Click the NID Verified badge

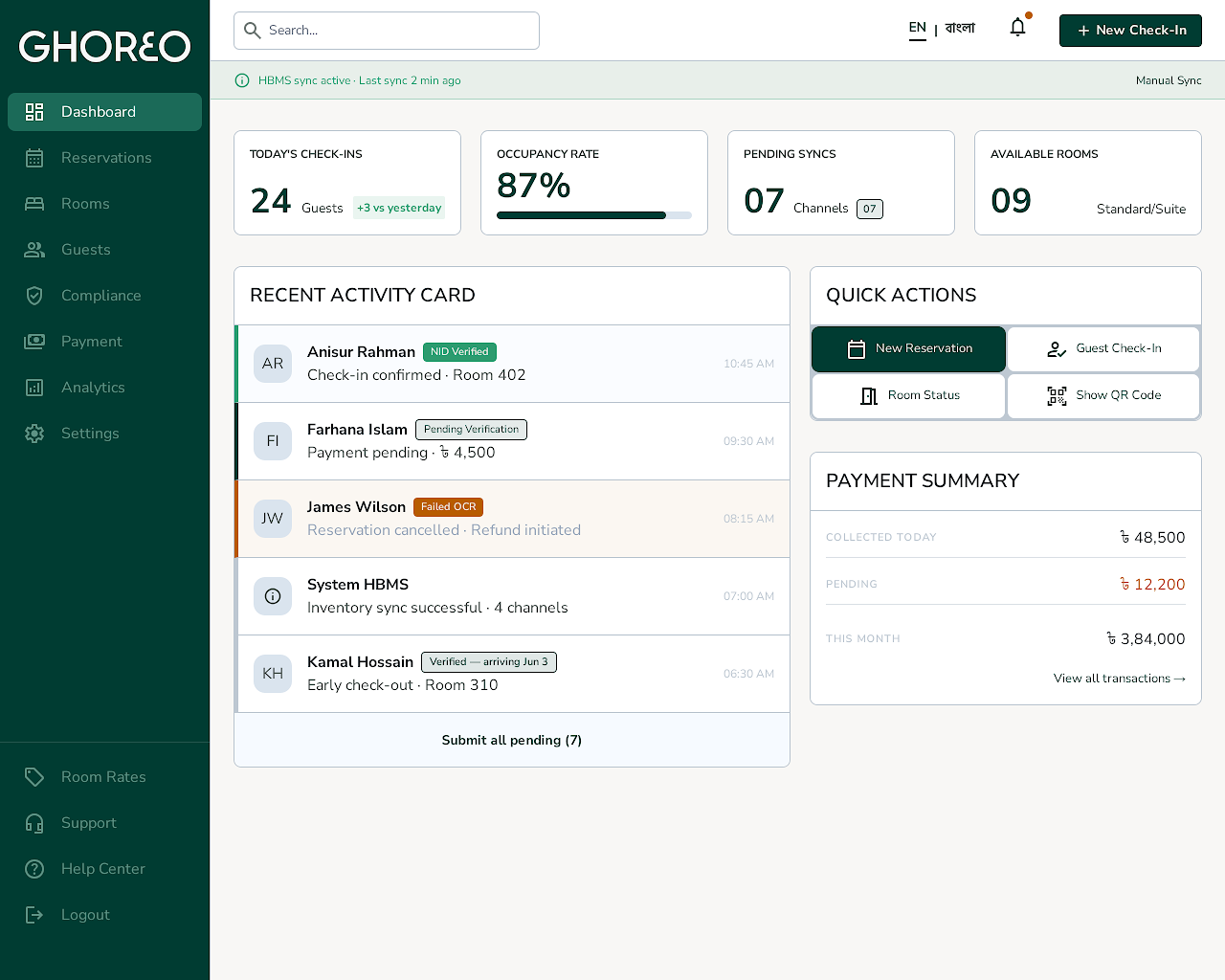[x=459, y=352]
